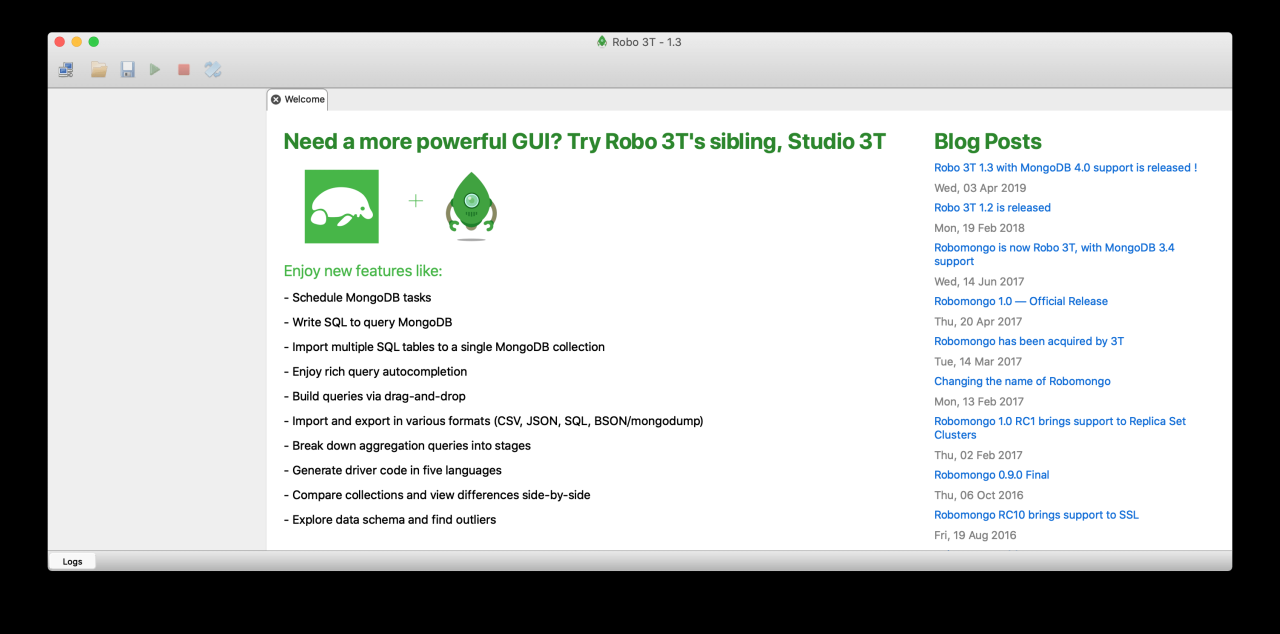Viewport: 1280px width, 634px height.
Task: Click 'Schedule MongoDB tasks' list item
Action: (x=358, y=298)
